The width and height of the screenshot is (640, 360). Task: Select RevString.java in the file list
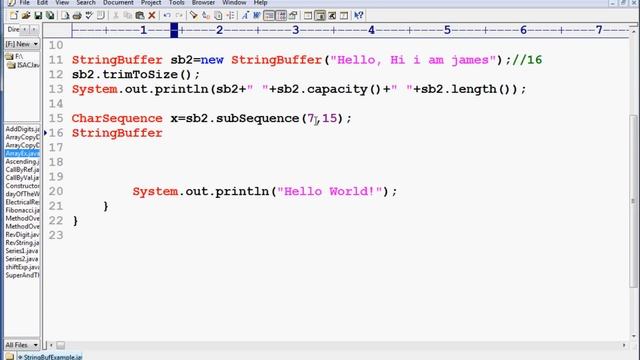pos(22,243)
